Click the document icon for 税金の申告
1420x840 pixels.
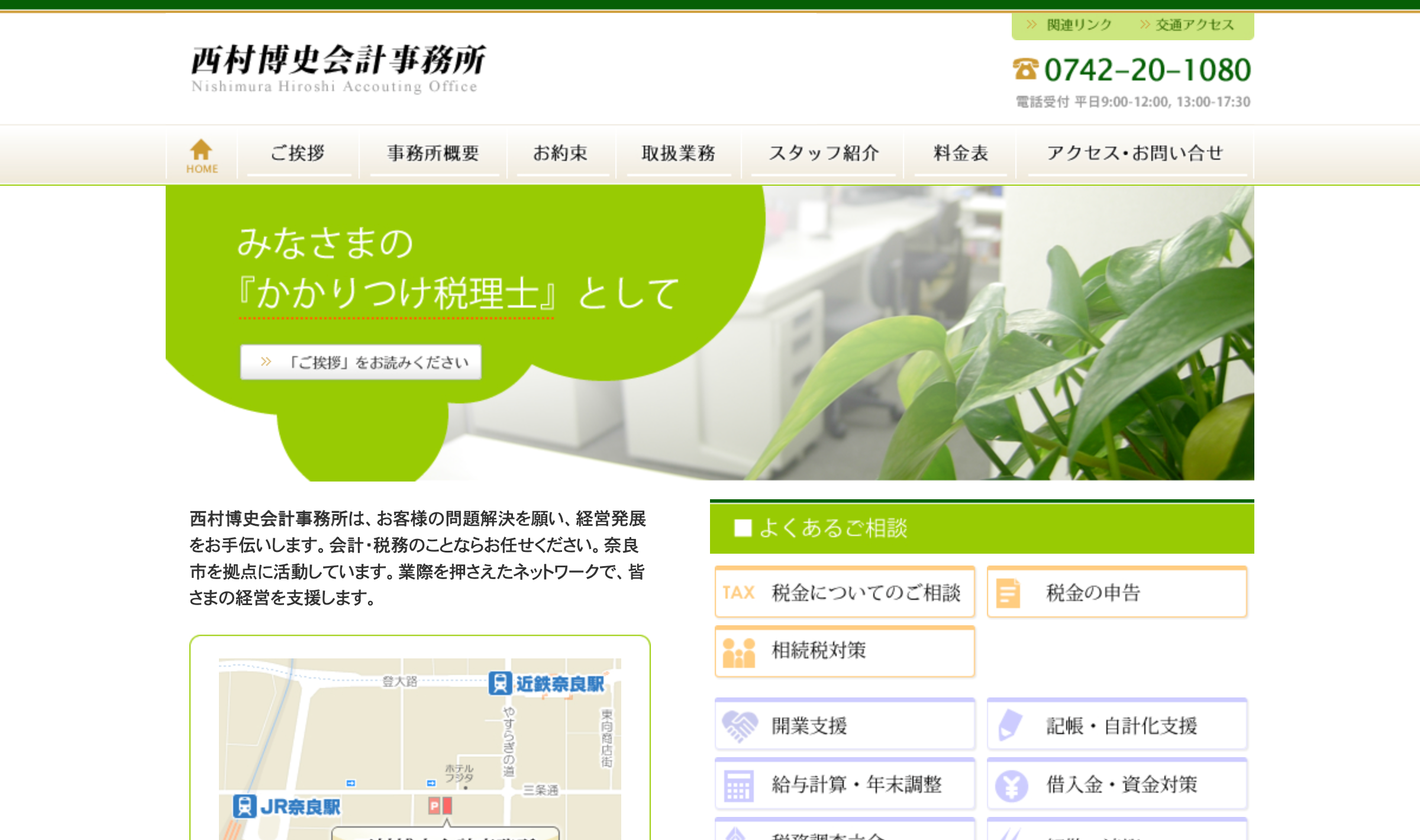(1008, 593)
